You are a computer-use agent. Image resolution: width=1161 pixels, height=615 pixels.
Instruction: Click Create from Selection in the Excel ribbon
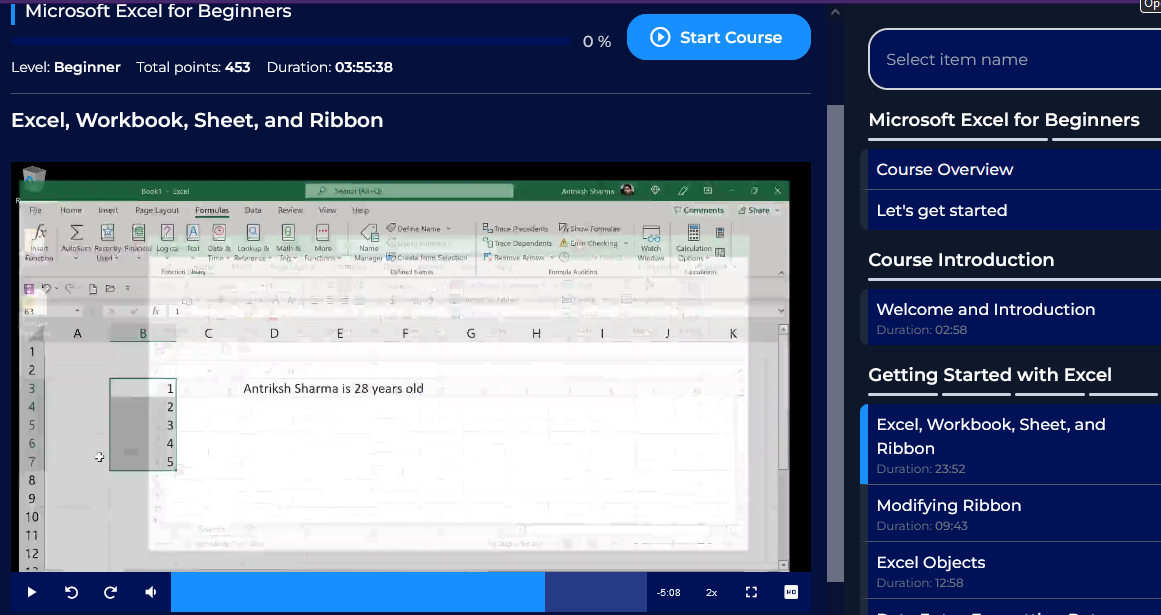pyautogui.click(x=426, y=258)
